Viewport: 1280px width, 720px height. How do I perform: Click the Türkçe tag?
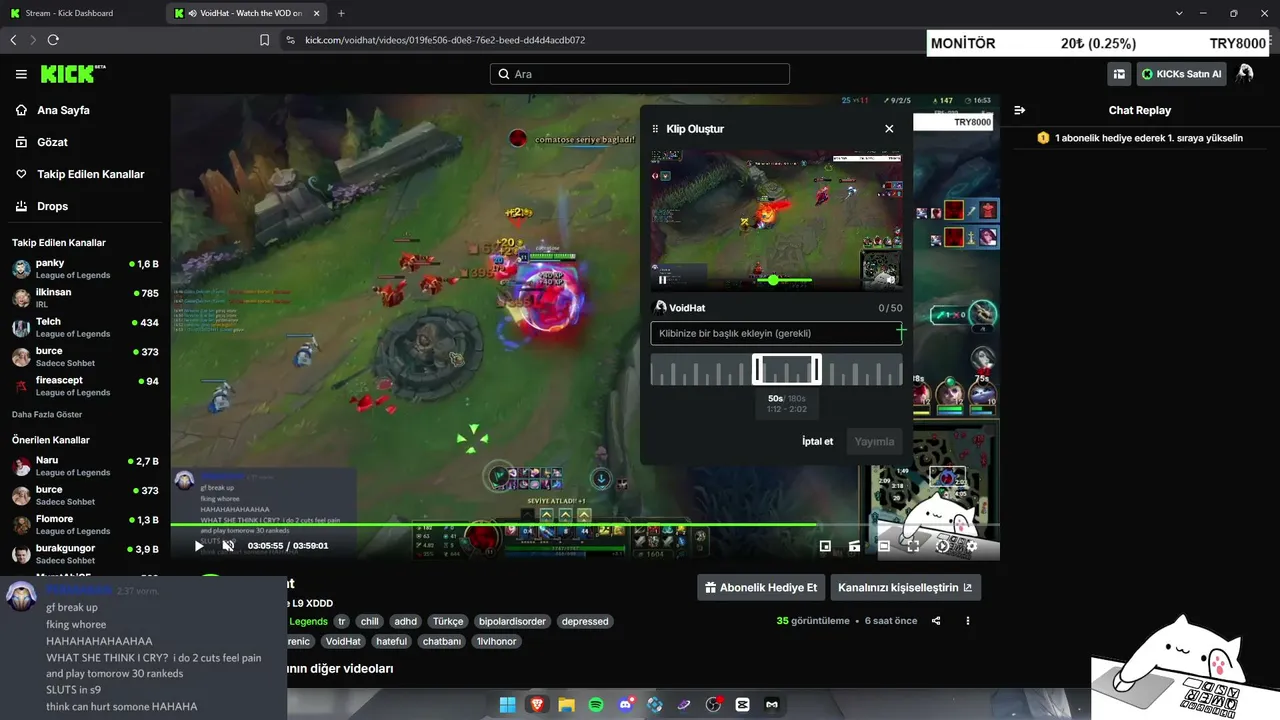[448, 621]
